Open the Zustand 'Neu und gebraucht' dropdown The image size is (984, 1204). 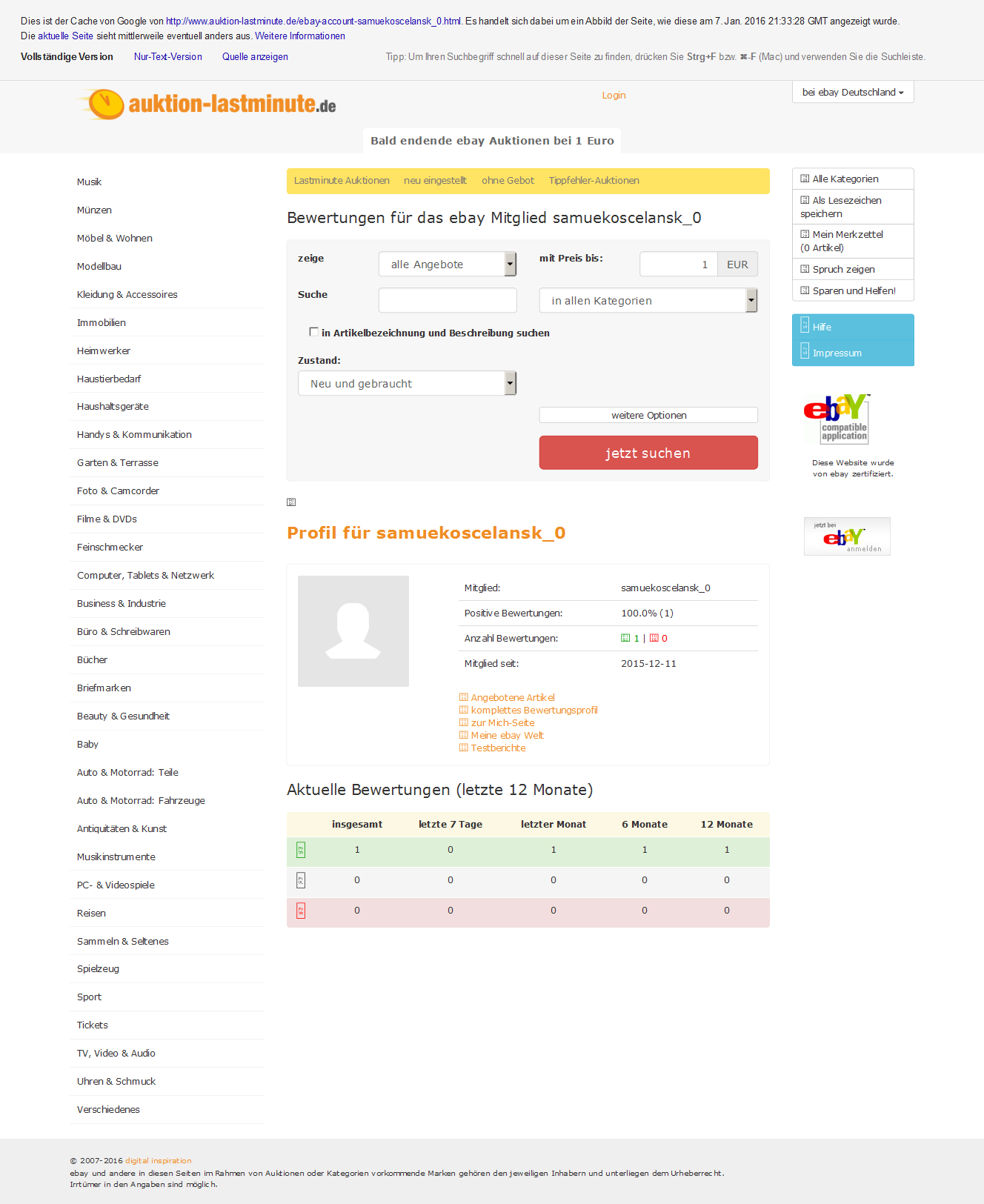(408, 384)
